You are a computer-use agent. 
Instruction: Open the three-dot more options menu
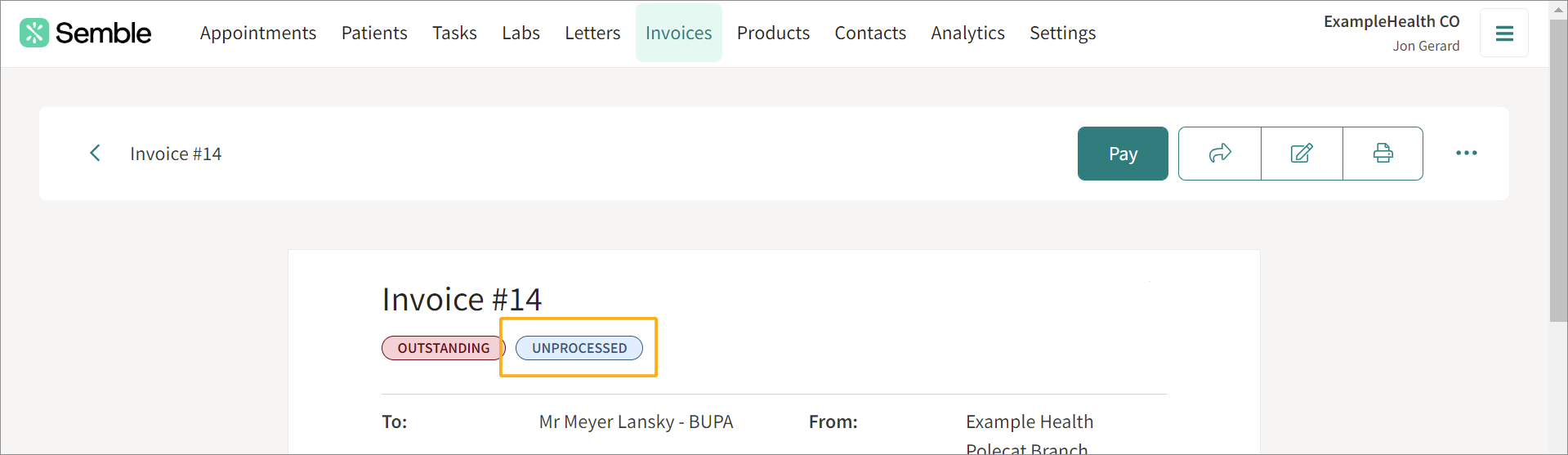pos(1467,153)
